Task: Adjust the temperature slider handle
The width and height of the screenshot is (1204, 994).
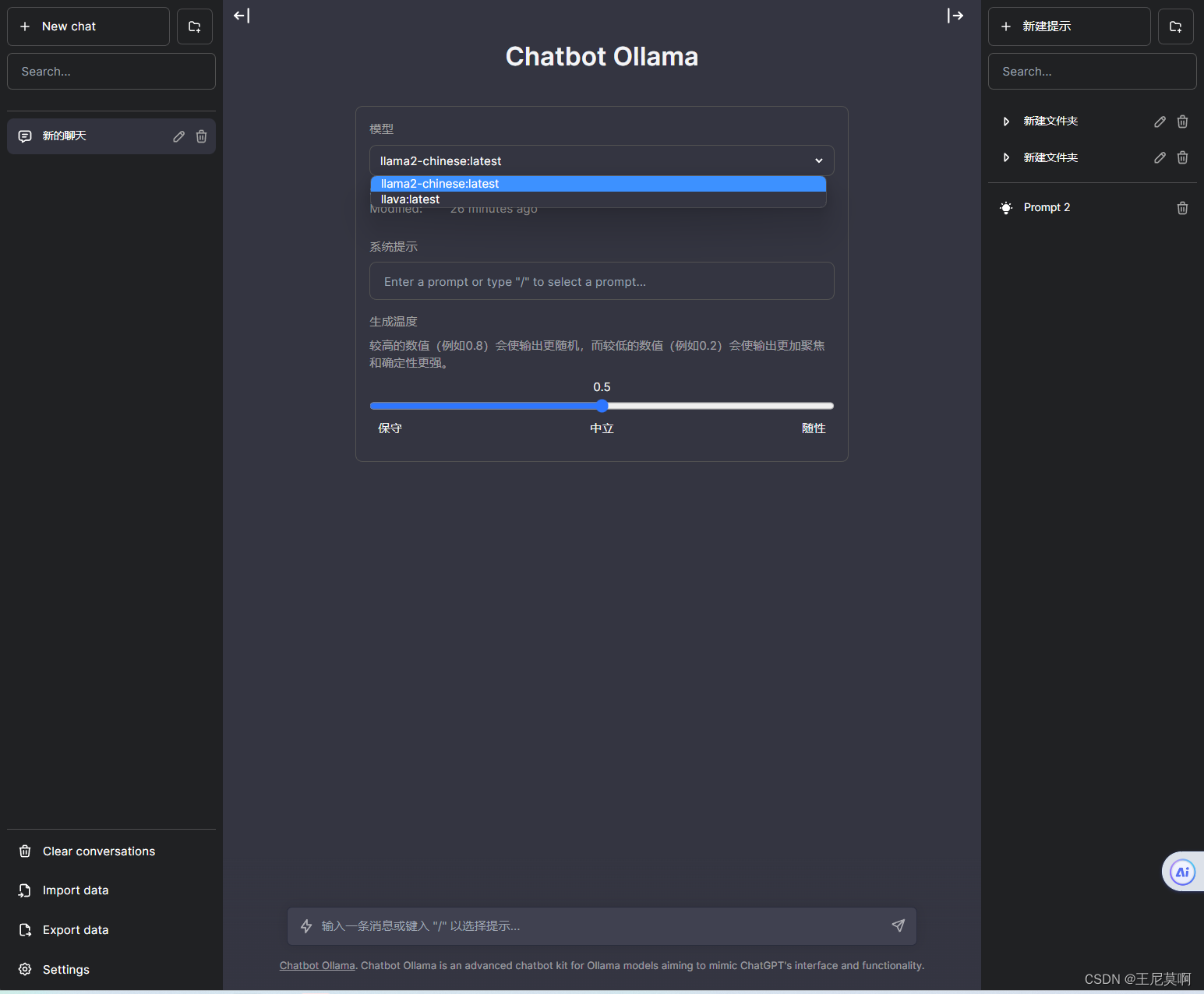Action: pos(602,406)
